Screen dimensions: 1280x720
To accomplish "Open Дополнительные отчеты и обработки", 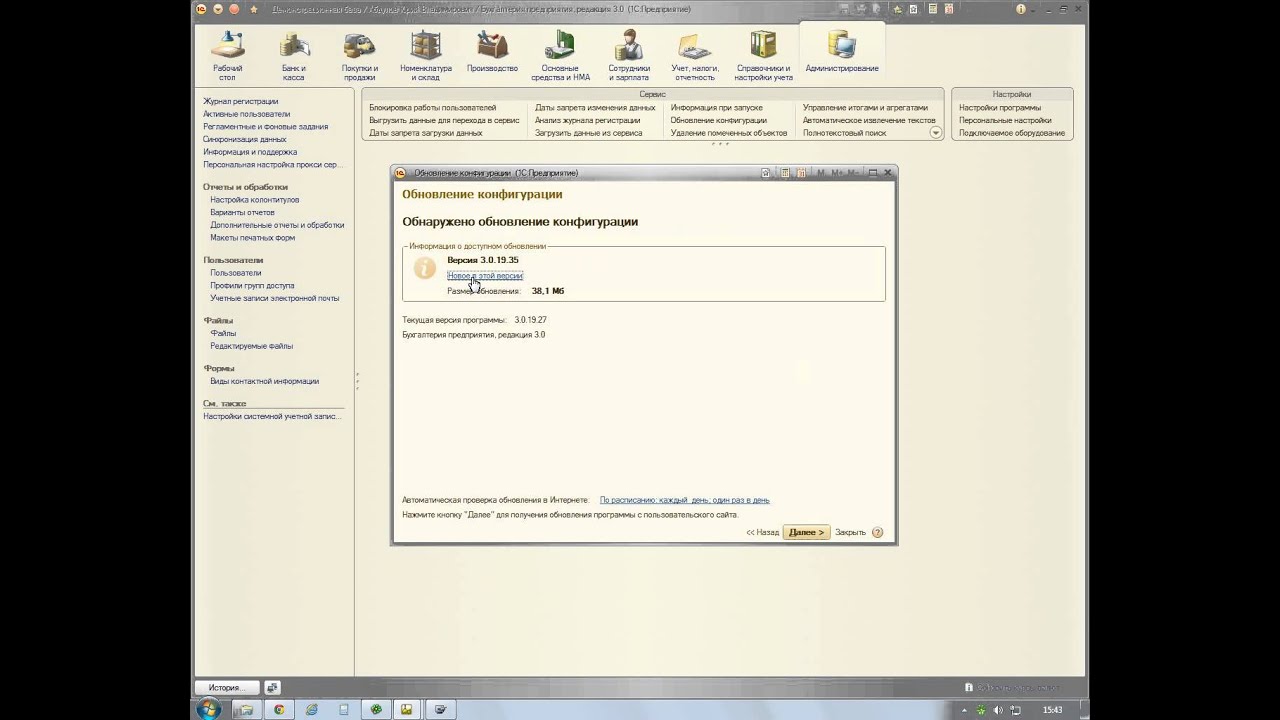I will tap(277, 225).
